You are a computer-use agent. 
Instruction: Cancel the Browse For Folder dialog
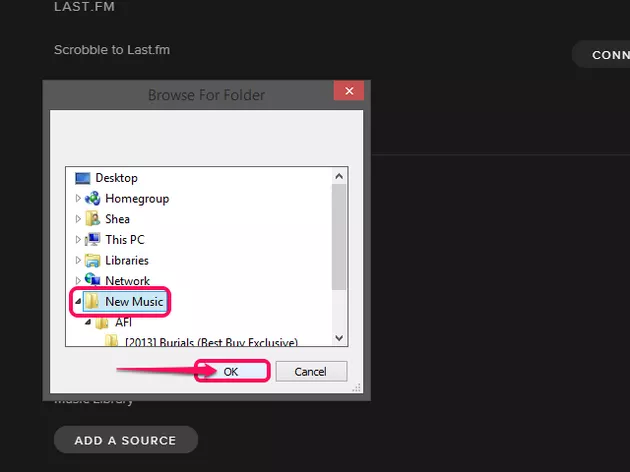point(311,372)
